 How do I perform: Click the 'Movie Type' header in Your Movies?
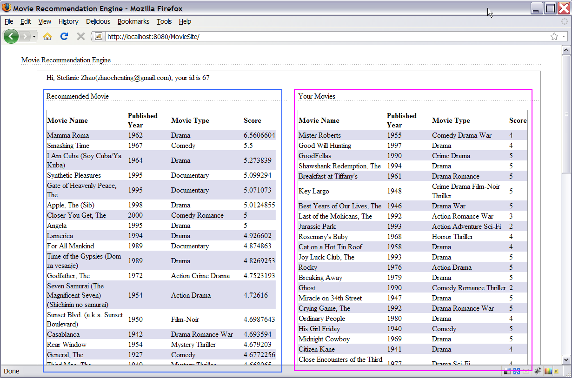[x=451, y=121]
